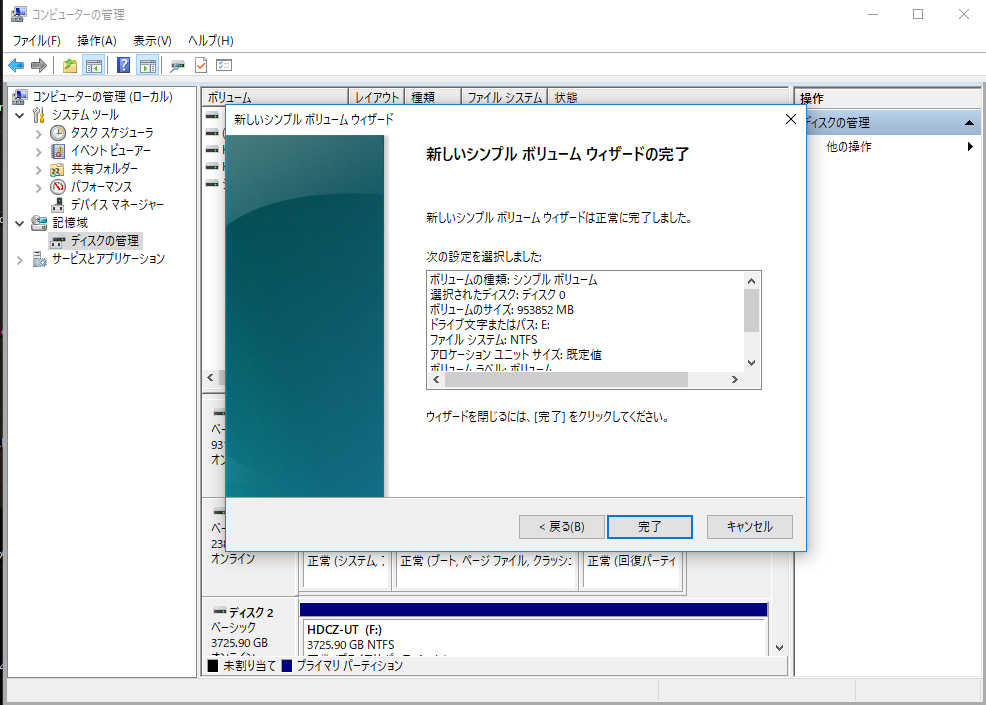This screenshot has width=986, height=705.
Task: Open the 表示(V) menu
Action: 152,40
